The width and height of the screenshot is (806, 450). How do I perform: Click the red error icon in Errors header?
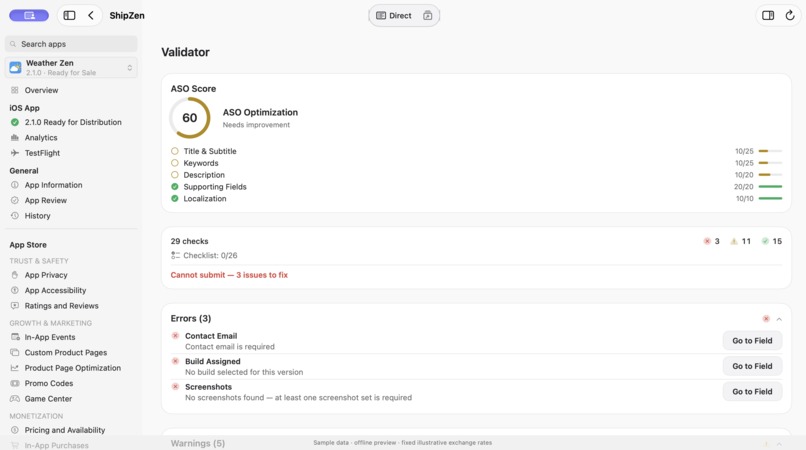pyautogui.click(x=766, y=319)
